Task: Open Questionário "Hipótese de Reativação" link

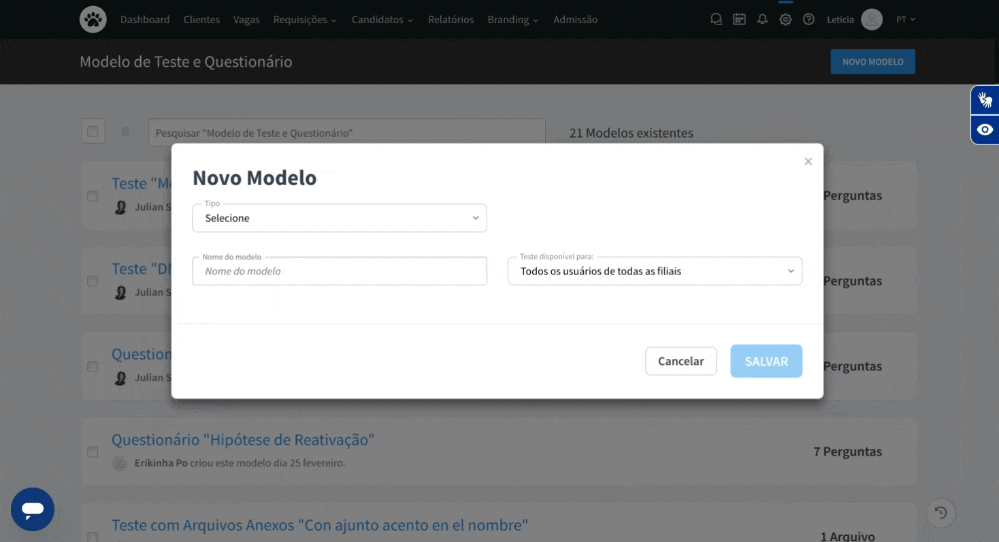Action: pos(243,439)
